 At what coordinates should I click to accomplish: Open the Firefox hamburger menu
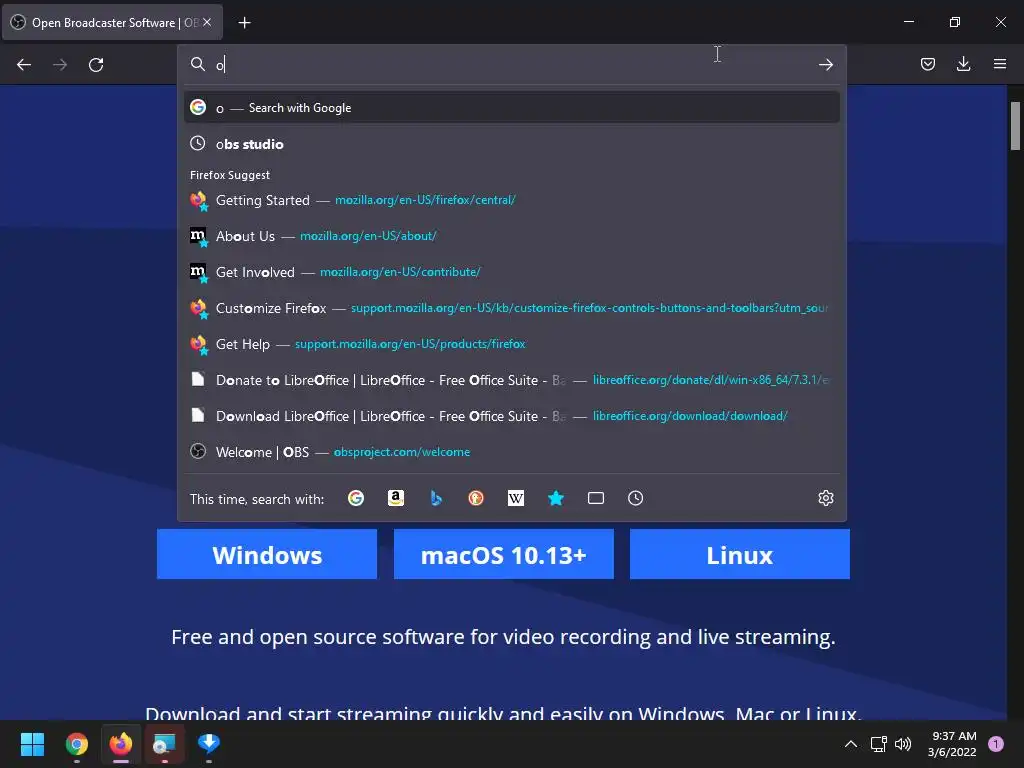tap(1000, 64)
